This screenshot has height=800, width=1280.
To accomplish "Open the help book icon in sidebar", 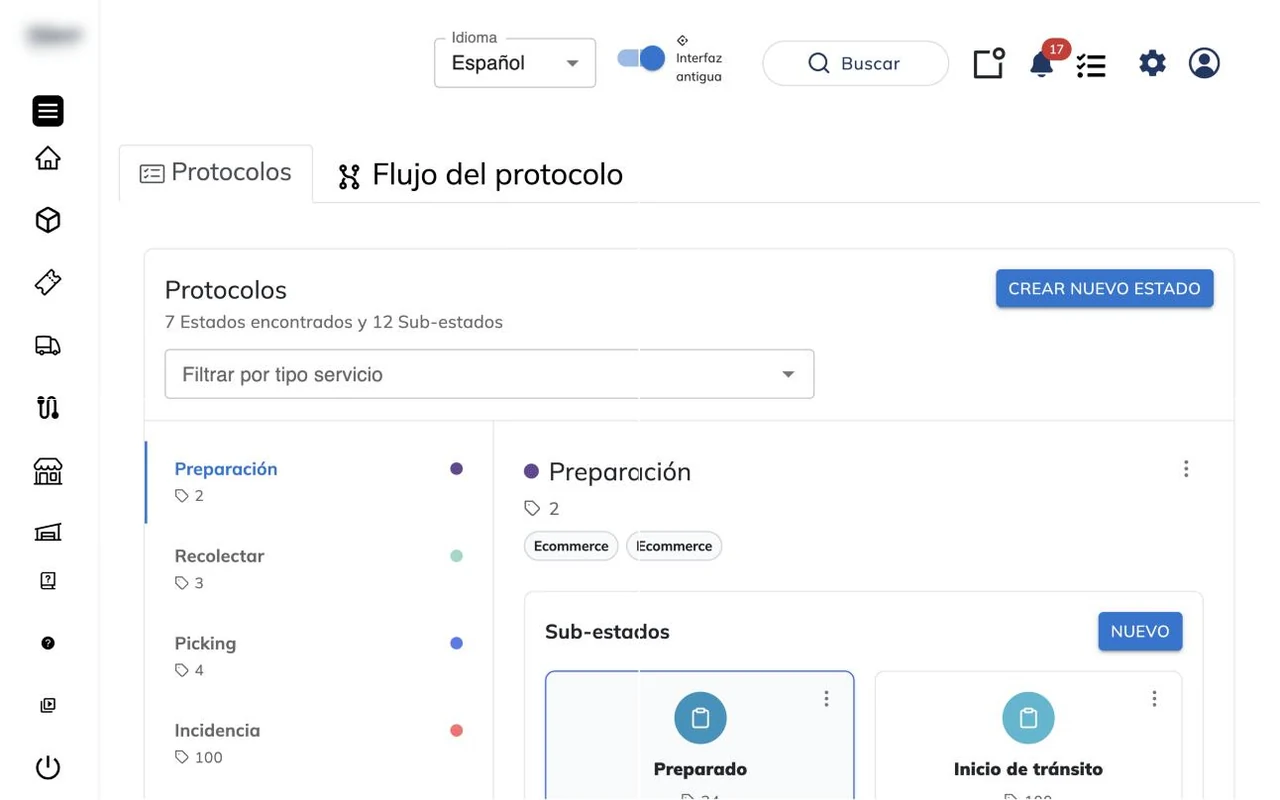I will click(48, 581).
